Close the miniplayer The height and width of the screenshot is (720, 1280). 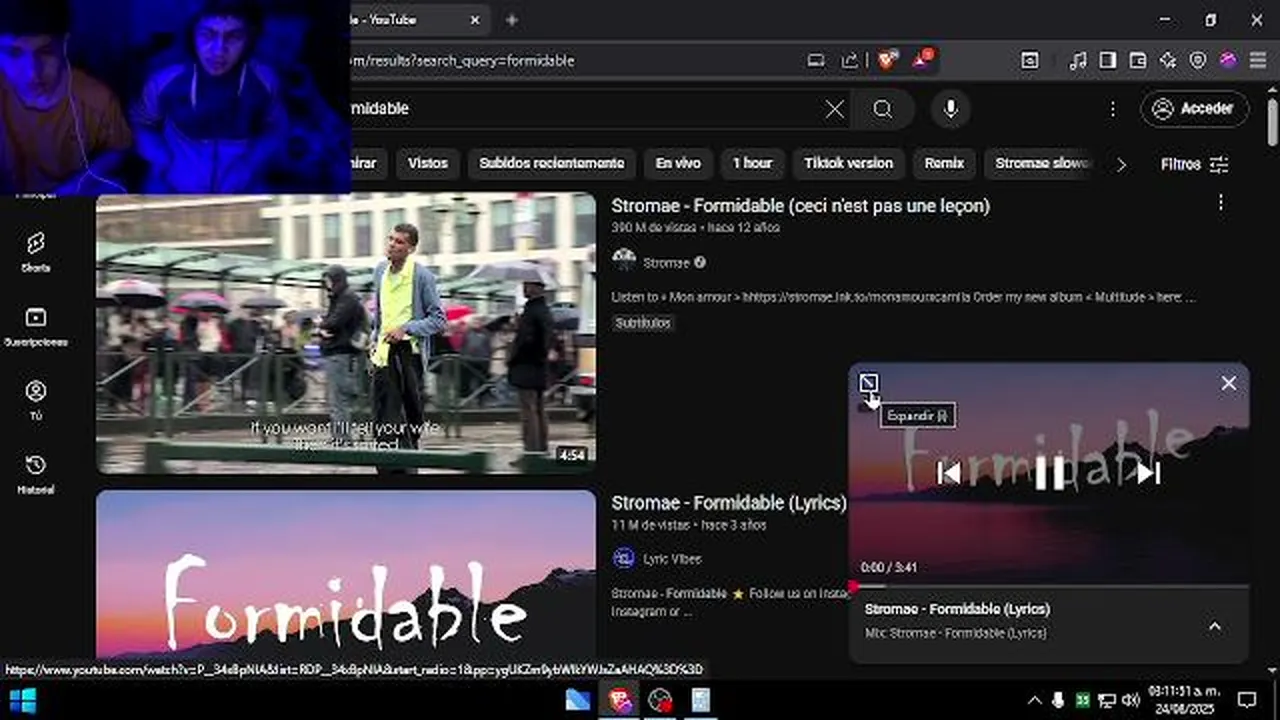coord(1229,383)
